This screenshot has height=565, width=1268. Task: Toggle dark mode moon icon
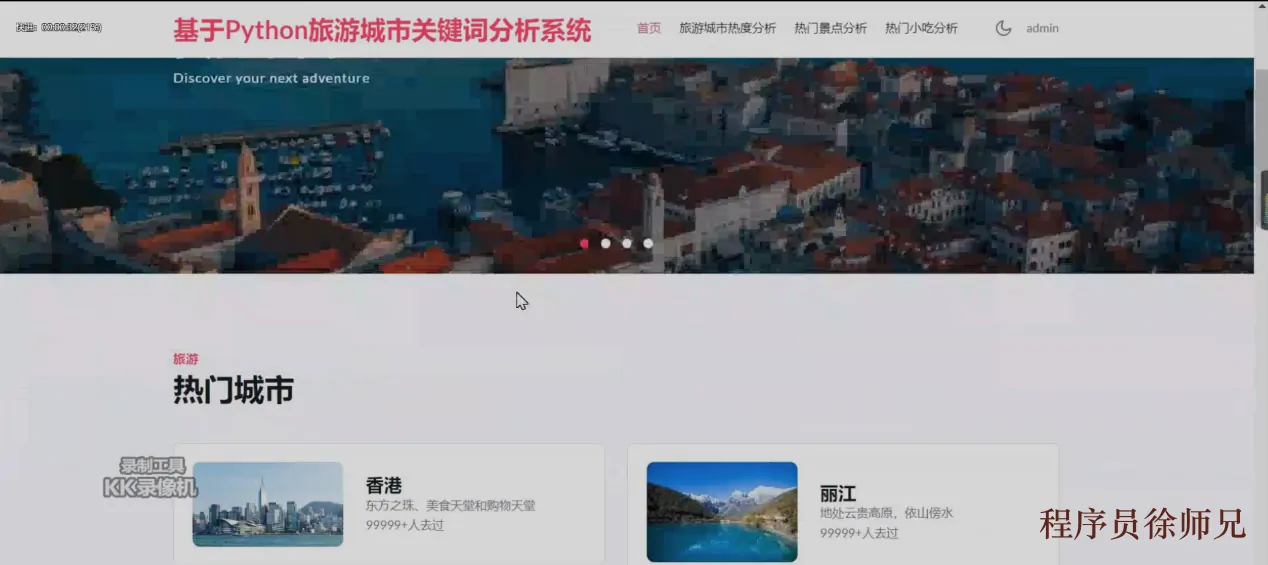[x=1003, y=28]
